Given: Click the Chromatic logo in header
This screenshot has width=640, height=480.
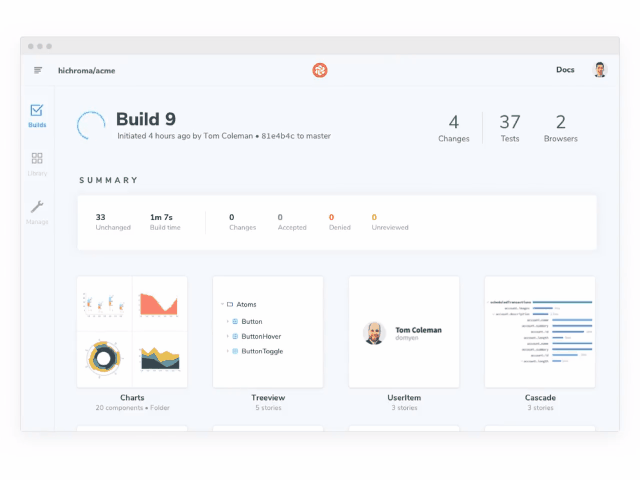Looking at the screenshot, I should 320,70.
